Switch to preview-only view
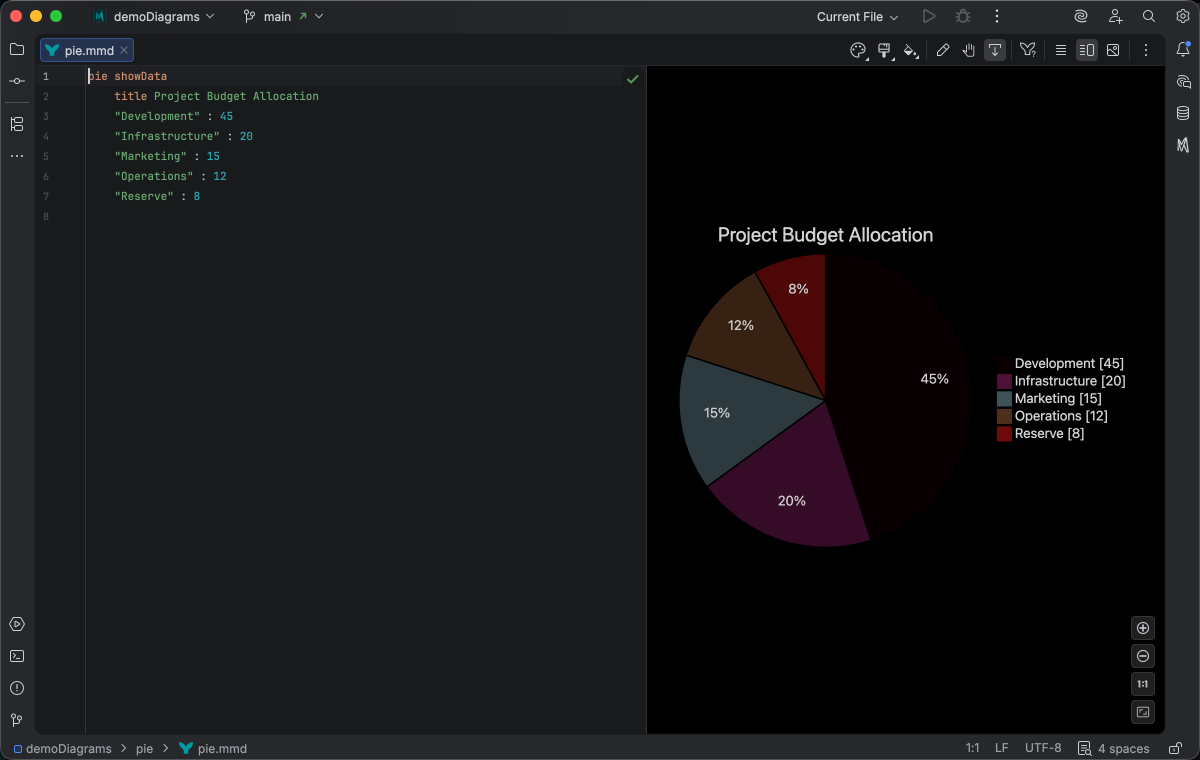1200x760 pixels. [x=1113, y=50]
